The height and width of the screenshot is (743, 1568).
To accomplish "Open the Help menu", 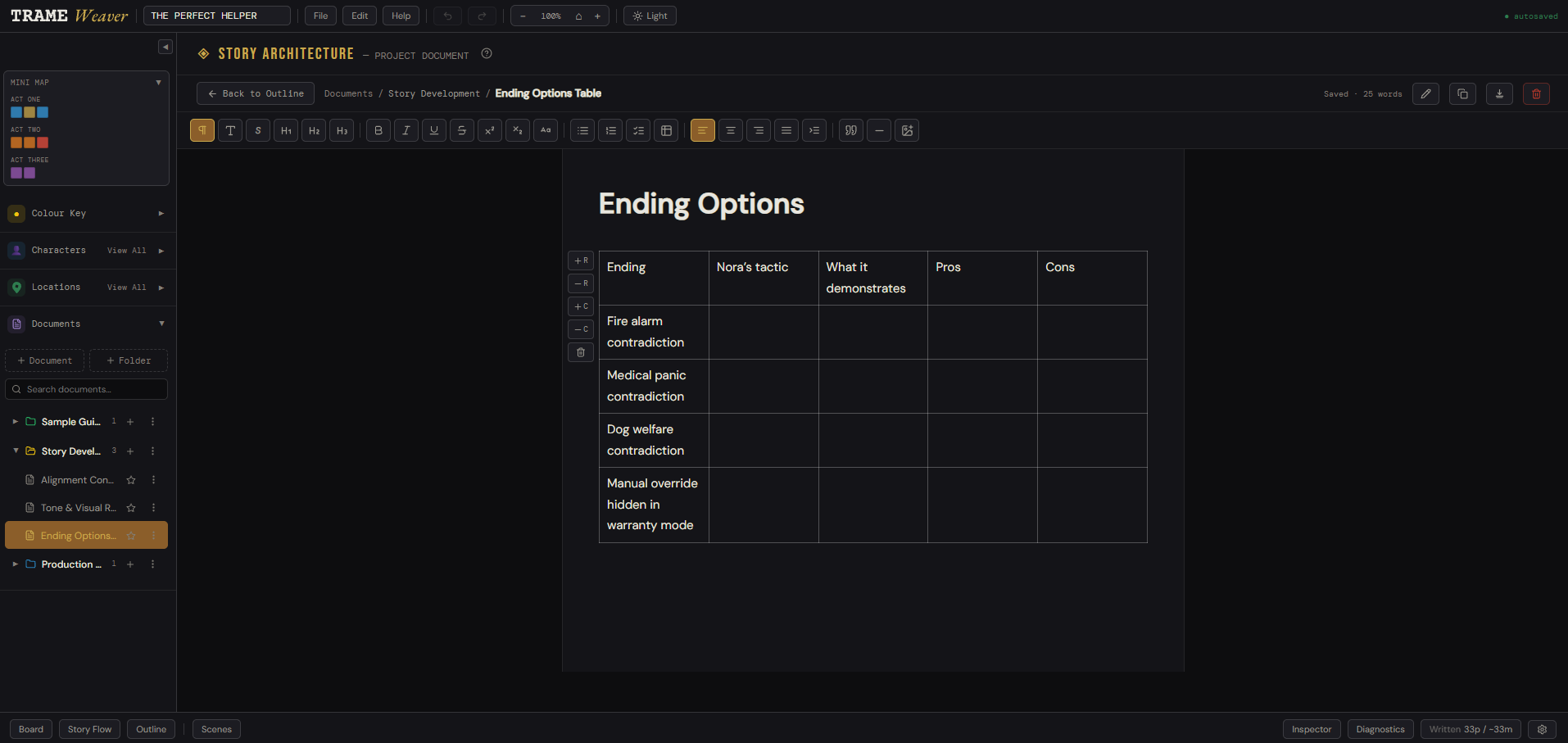I will tap(401, 16).
